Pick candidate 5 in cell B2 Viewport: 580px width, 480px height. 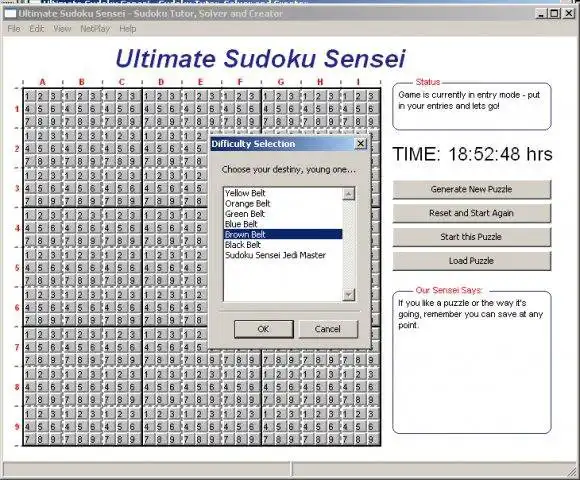click(x=80, y=149)
